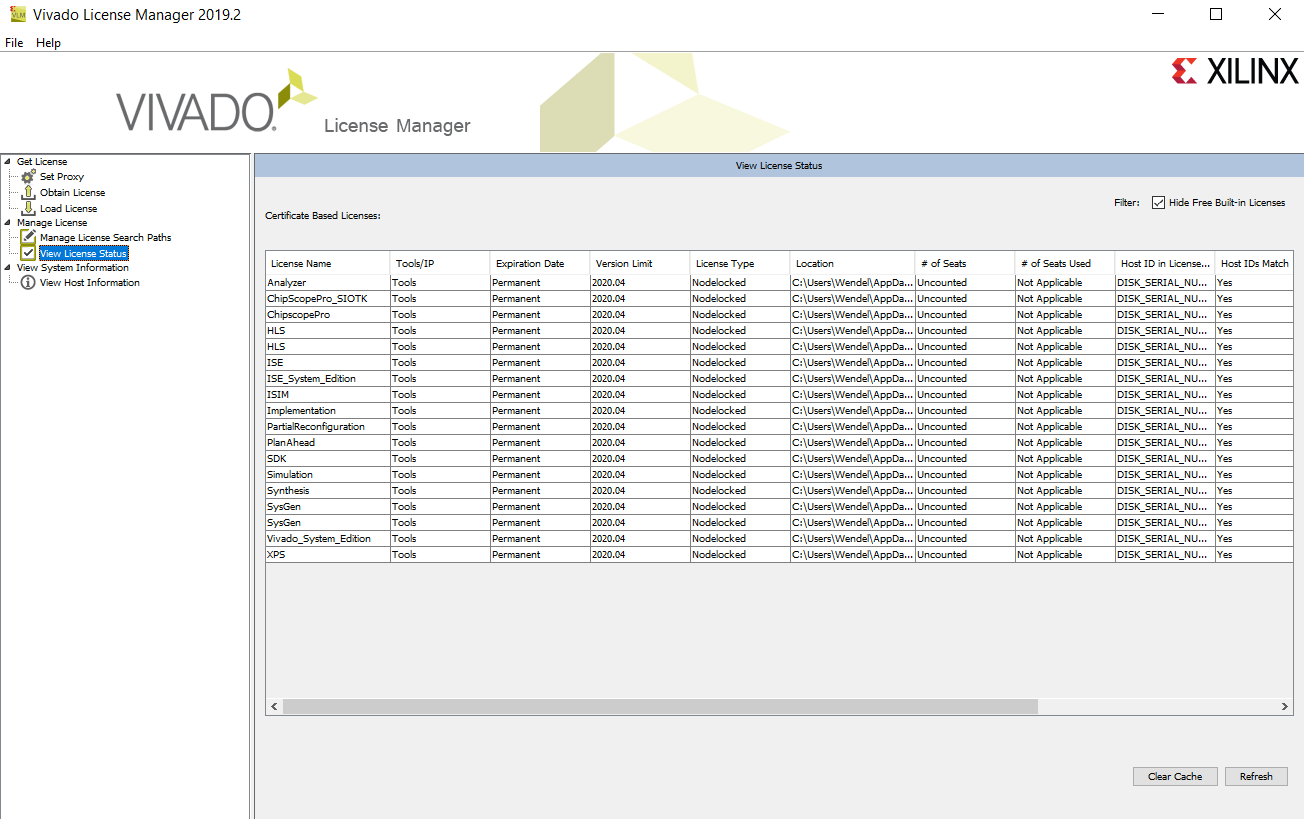Click the Obtain License download icon

coord(28,192)
